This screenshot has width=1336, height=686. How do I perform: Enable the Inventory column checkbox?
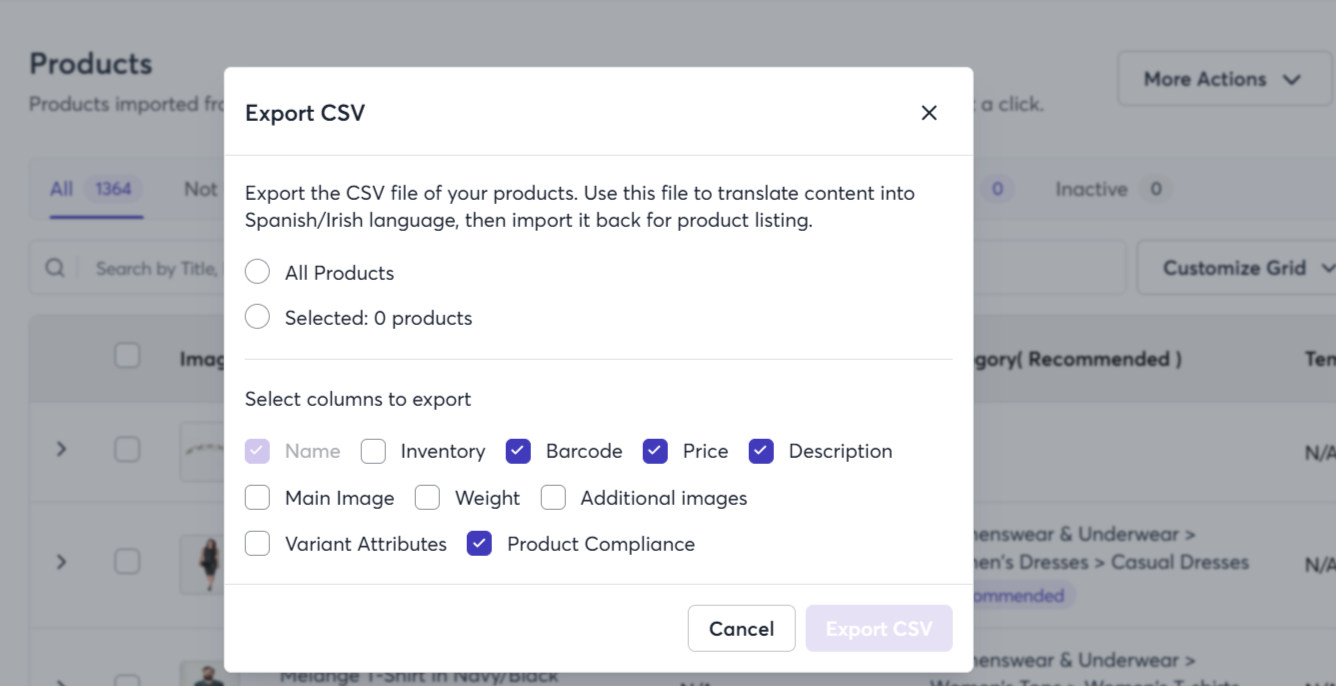click(x=373, y=451)
